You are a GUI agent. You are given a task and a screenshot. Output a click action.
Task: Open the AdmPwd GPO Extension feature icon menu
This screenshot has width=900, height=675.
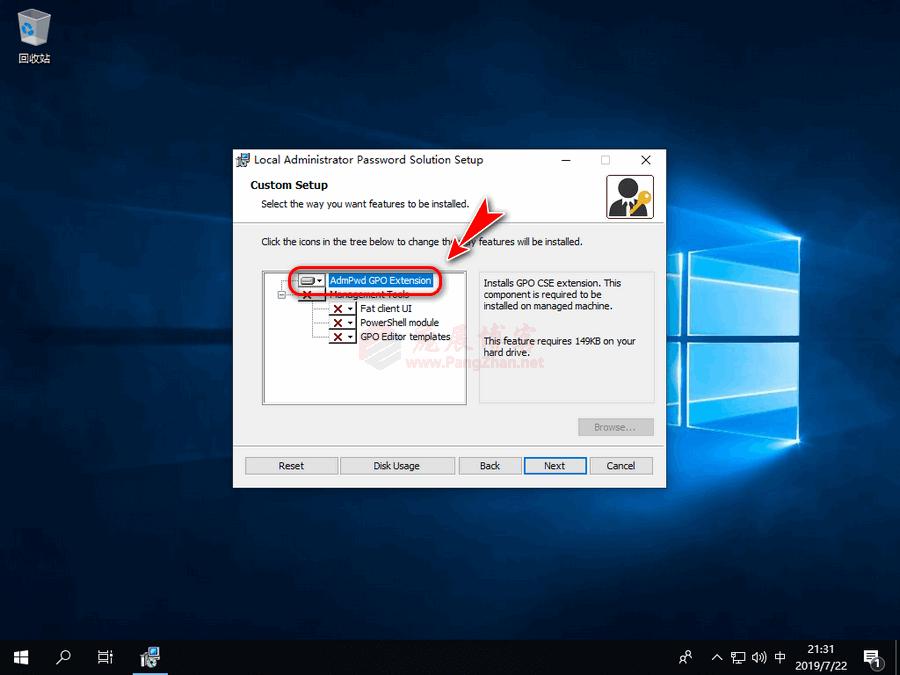pyautogui.click(x=308, y=280)
